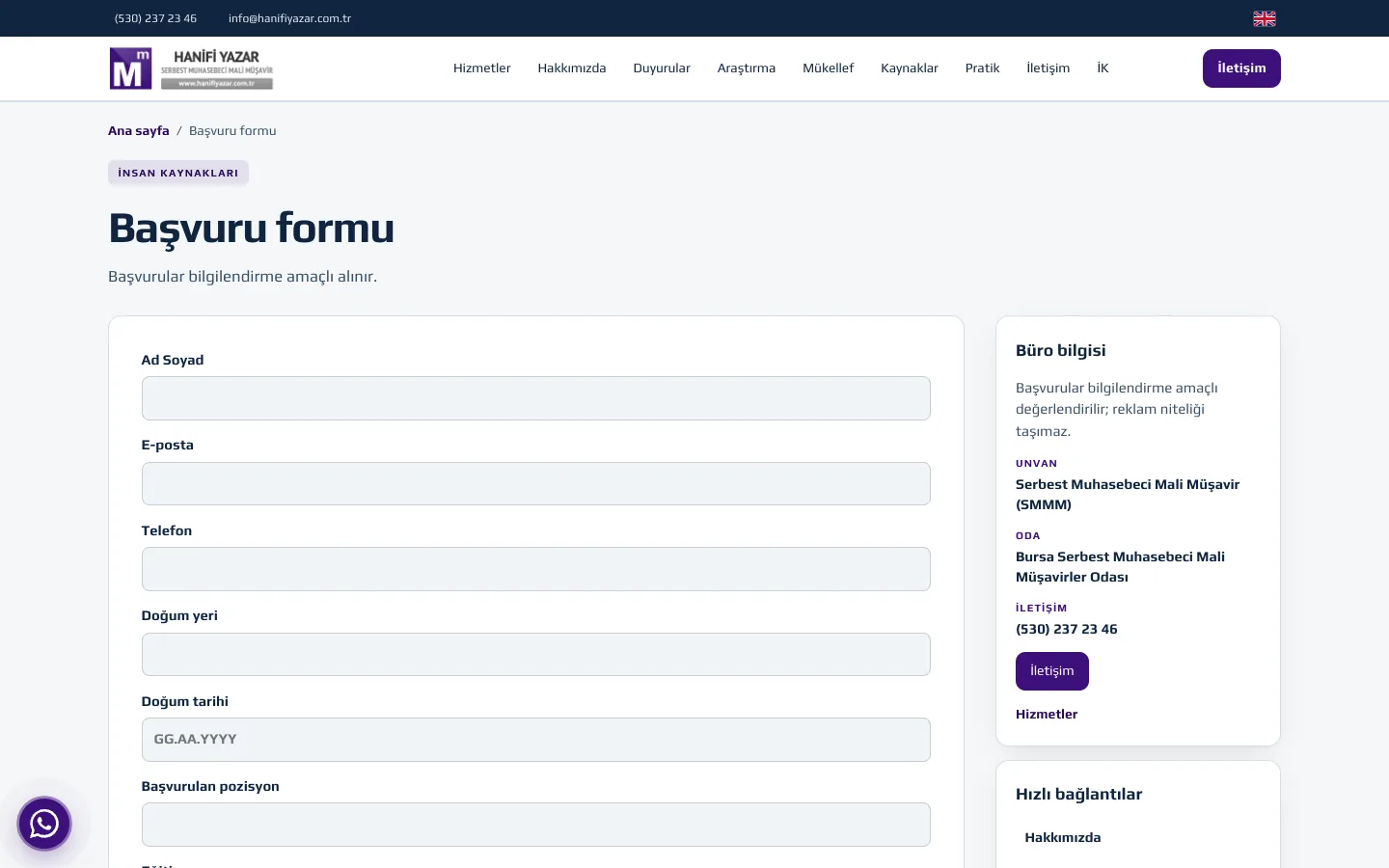Open the Hizmetler menu in navigation

point(482,68)
